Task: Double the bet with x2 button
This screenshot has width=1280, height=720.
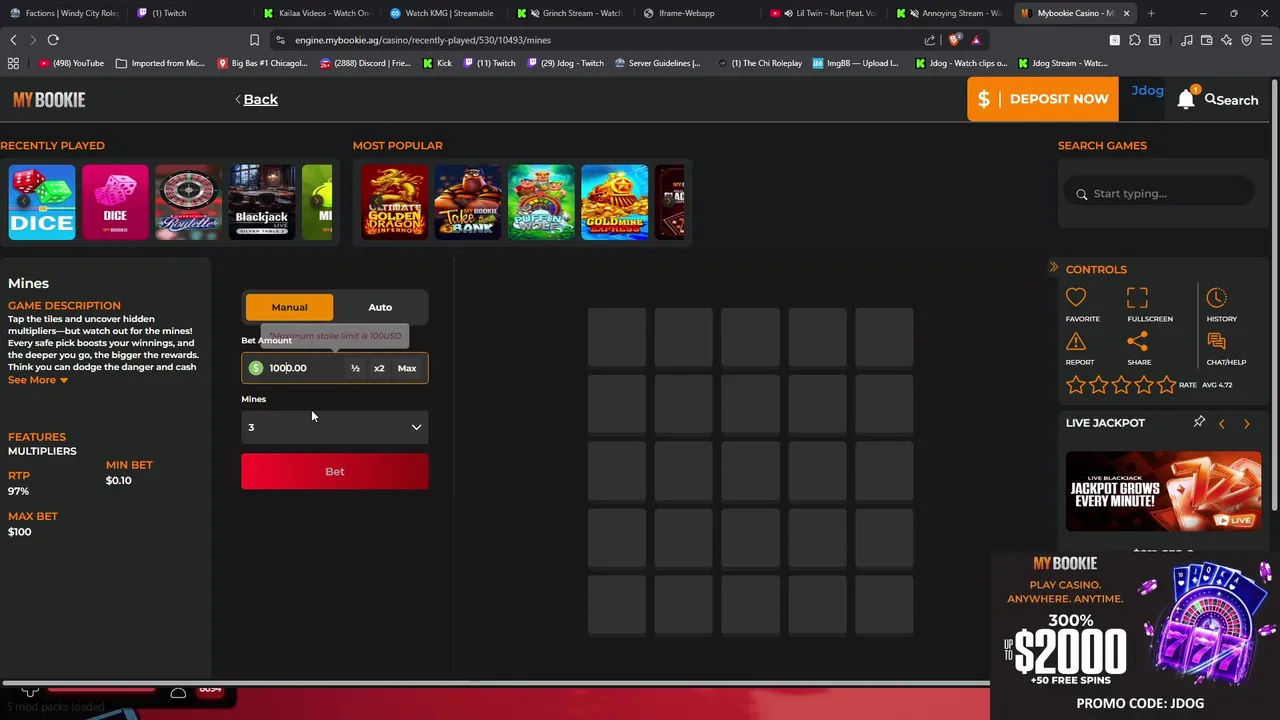Action: (379, 368)
